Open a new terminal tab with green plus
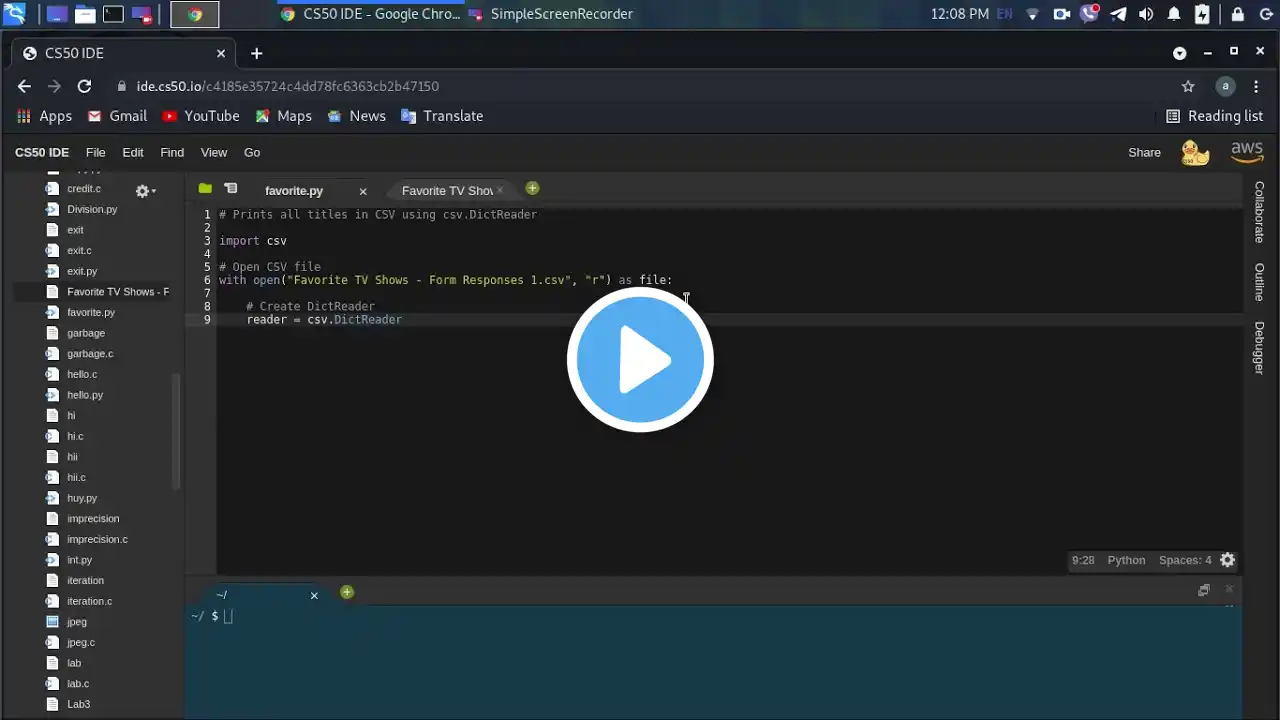 coord(347,592)
